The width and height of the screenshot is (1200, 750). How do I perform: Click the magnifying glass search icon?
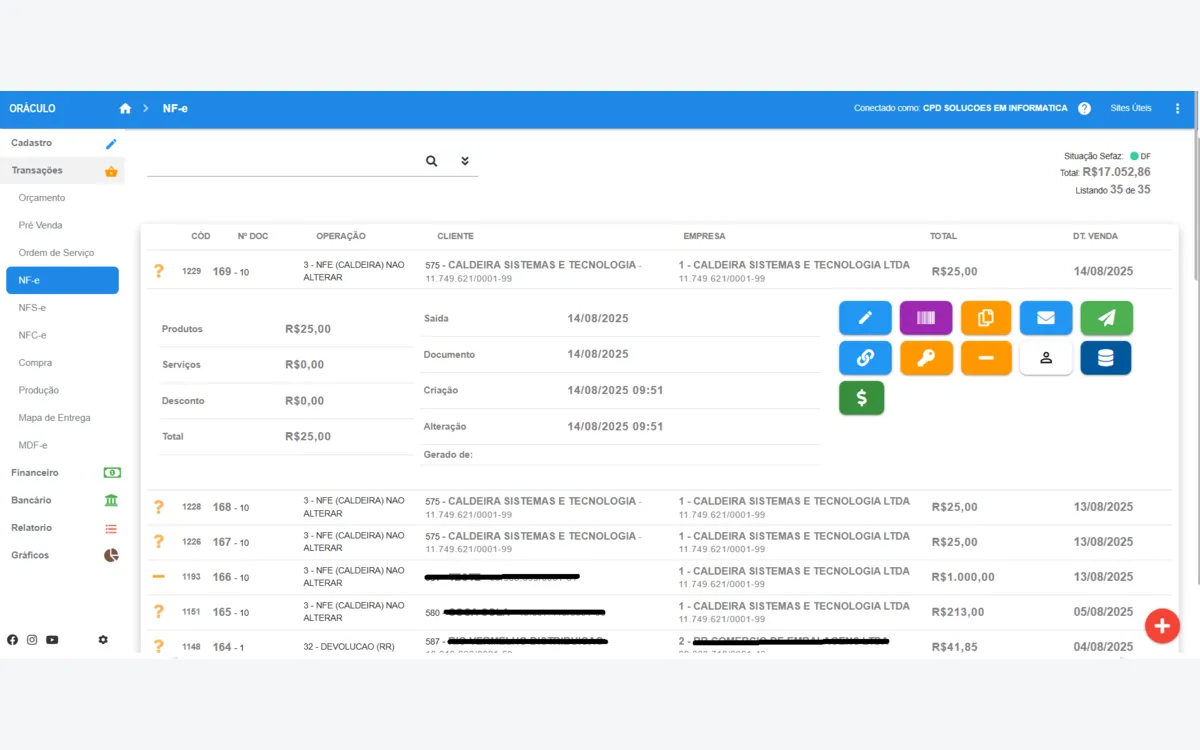431,160
